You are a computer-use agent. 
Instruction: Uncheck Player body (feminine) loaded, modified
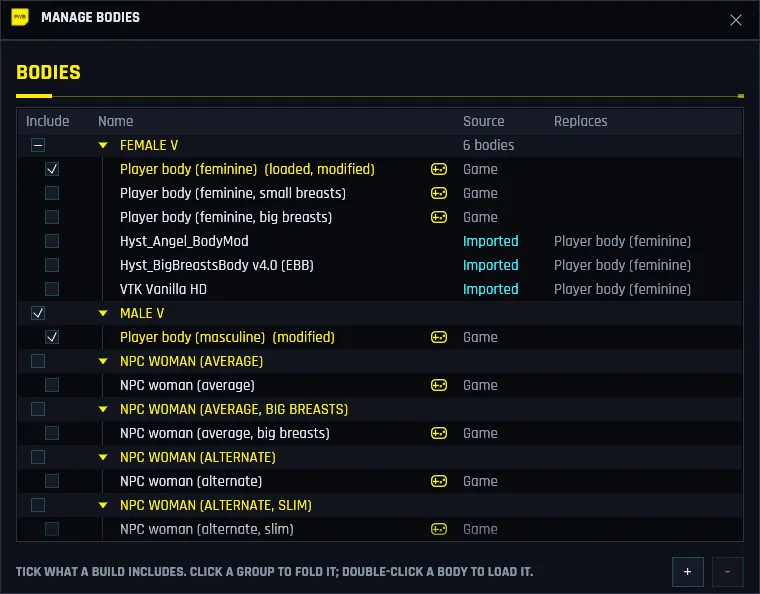[x=52, y=169]
